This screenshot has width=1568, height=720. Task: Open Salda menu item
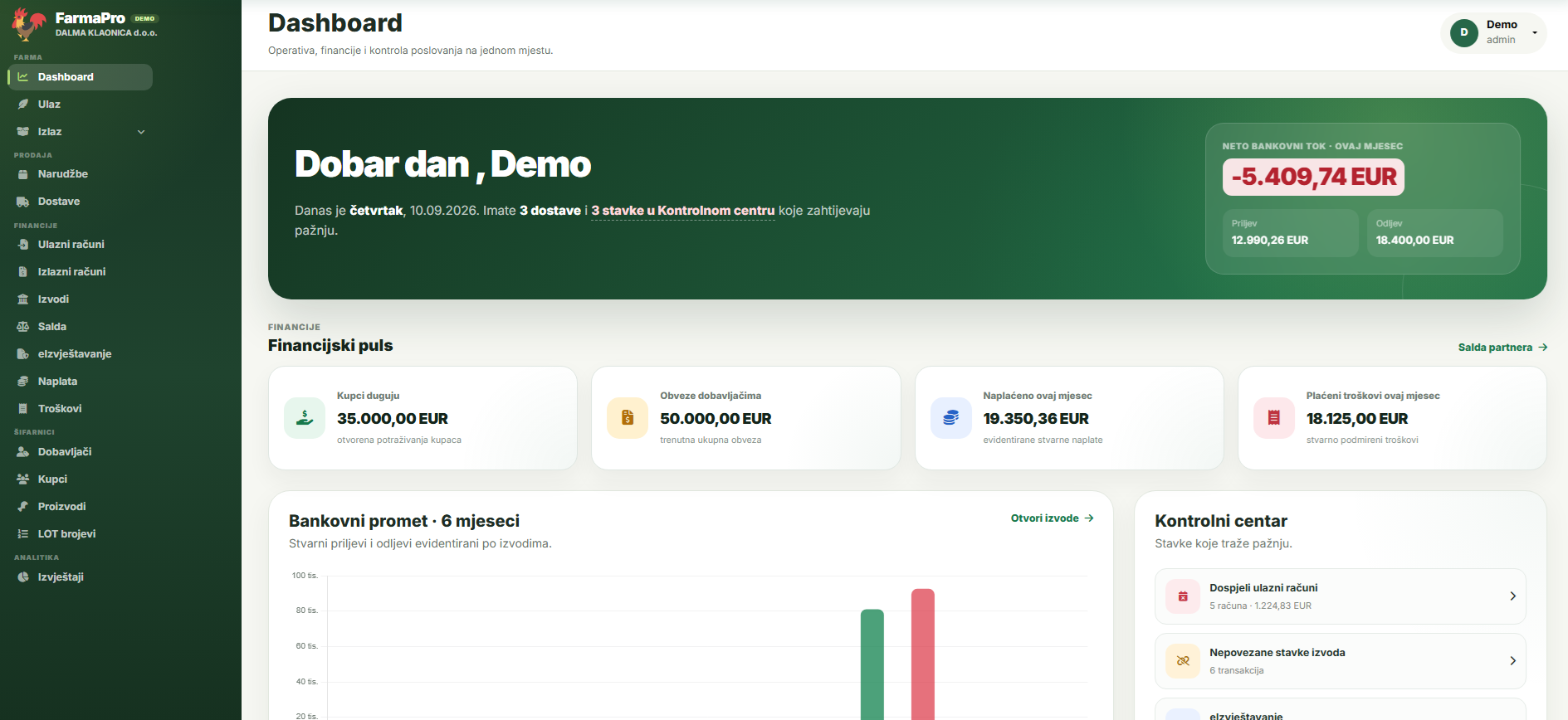pos(80,327)
